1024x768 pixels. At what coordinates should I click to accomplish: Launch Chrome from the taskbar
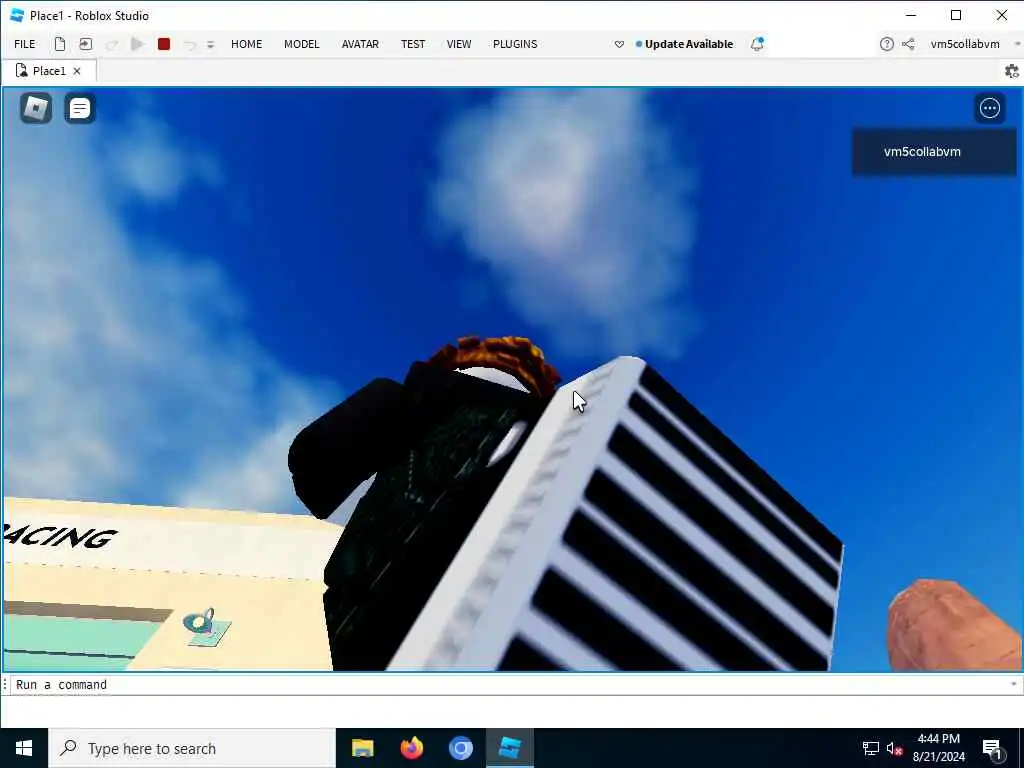pyautogui.click(x=460, y=748)
